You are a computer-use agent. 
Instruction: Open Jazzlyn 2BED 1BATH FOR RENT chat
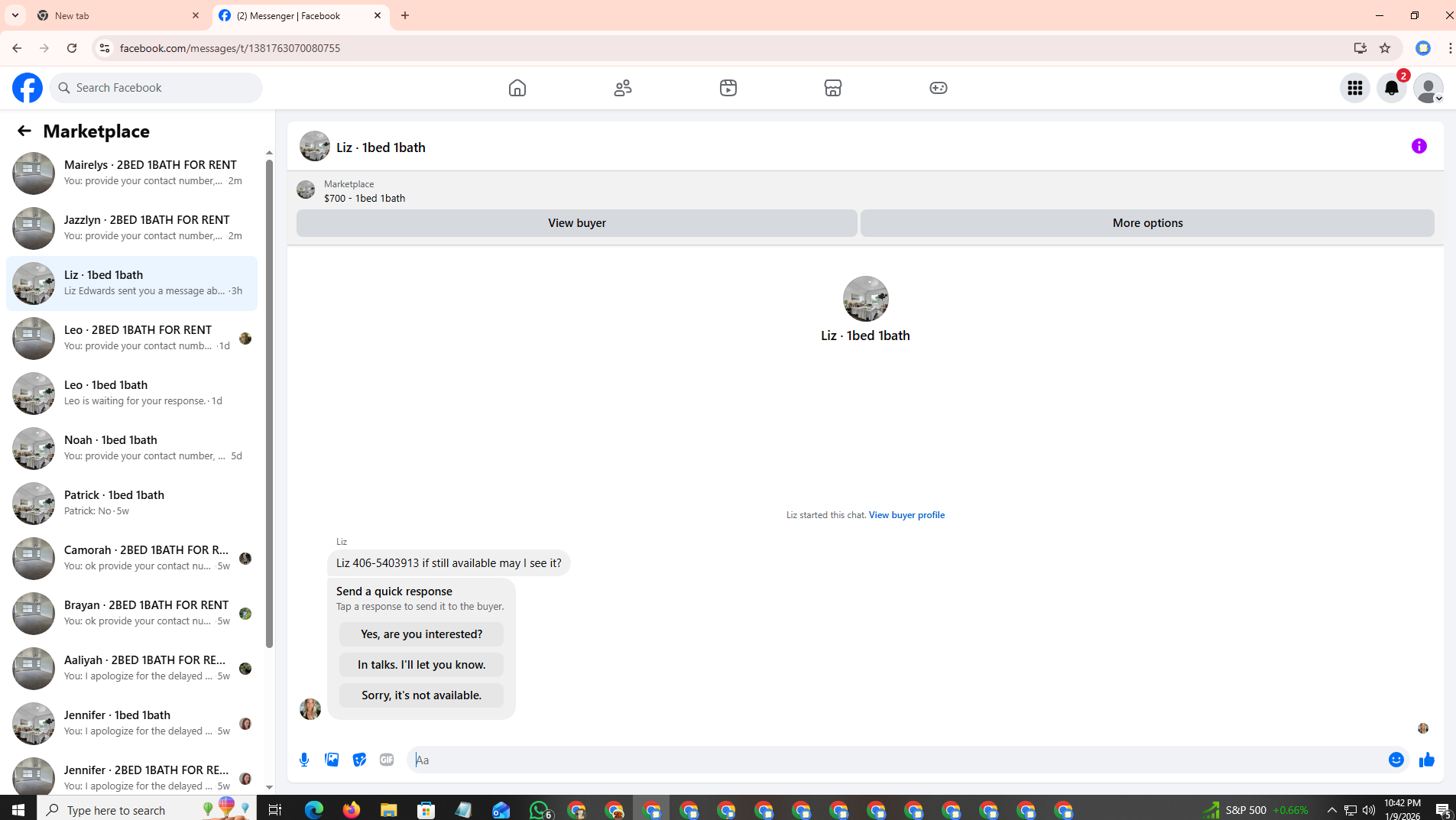(131, 228)
